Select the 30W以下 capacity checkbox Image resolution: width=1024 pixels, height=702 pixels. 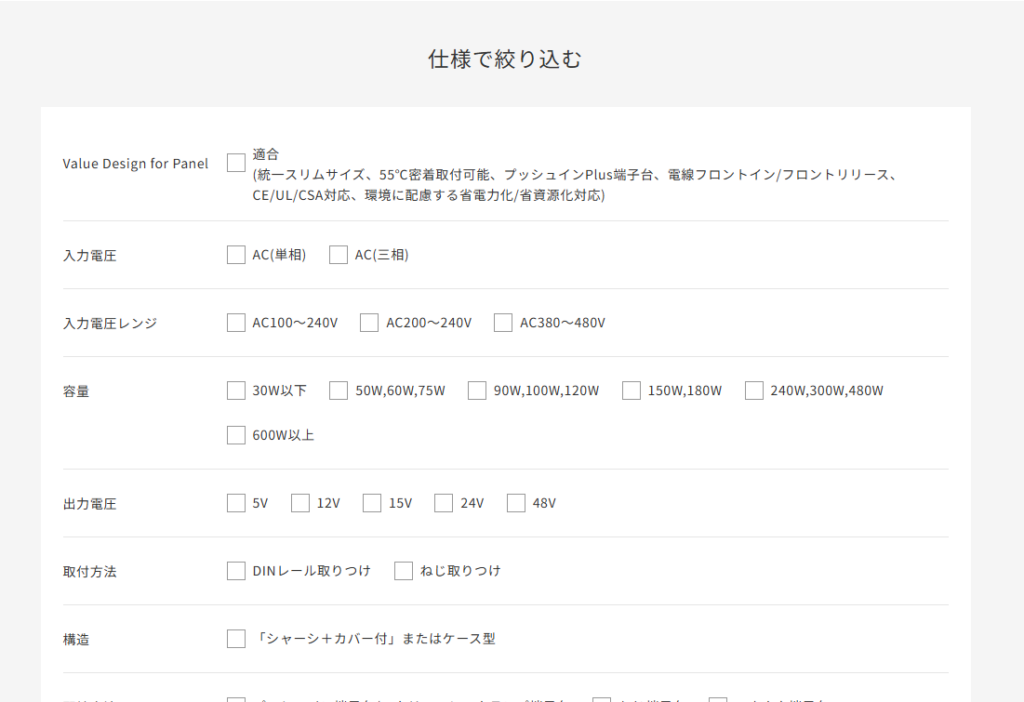click(x=236, y=391)
